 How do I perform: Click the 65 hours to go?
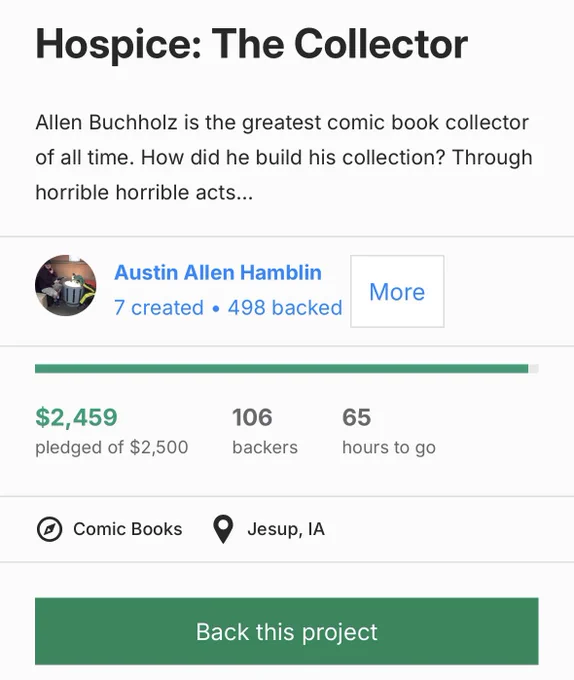[x=356, y=418]
